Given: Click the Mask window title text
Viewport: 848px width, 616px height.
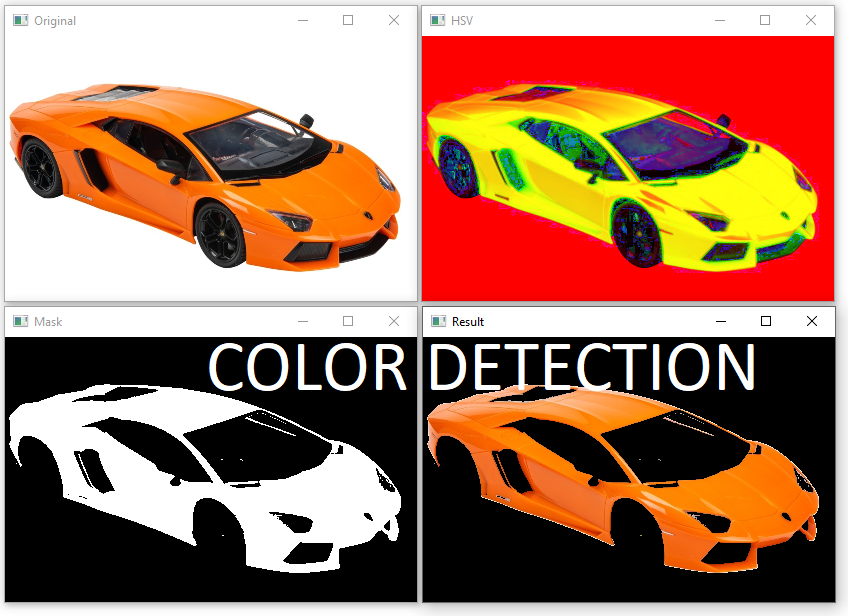Looking at the screenshot, I should 48,322.
